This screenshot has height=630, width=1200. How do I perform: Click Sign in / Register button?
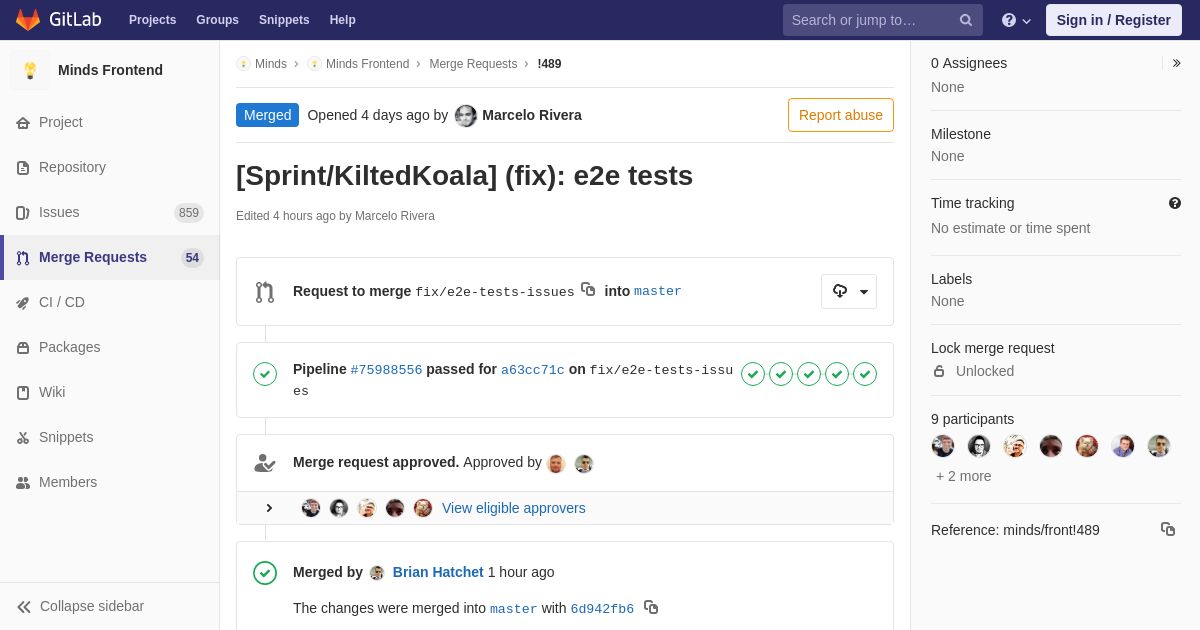click(x=1114, y=20)
